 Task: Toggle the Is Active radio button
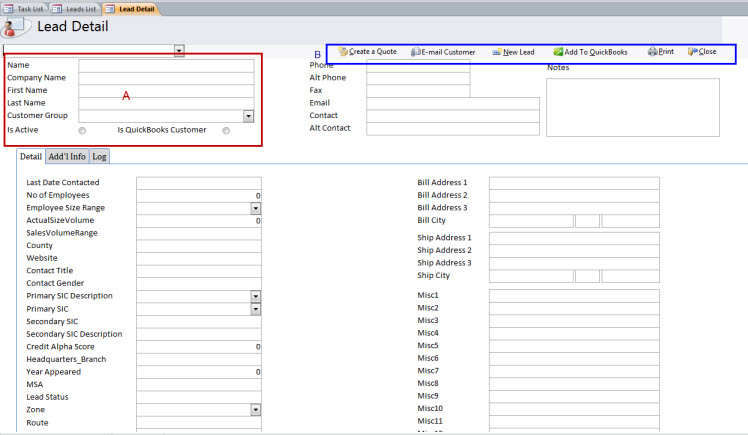coord(82,130)
